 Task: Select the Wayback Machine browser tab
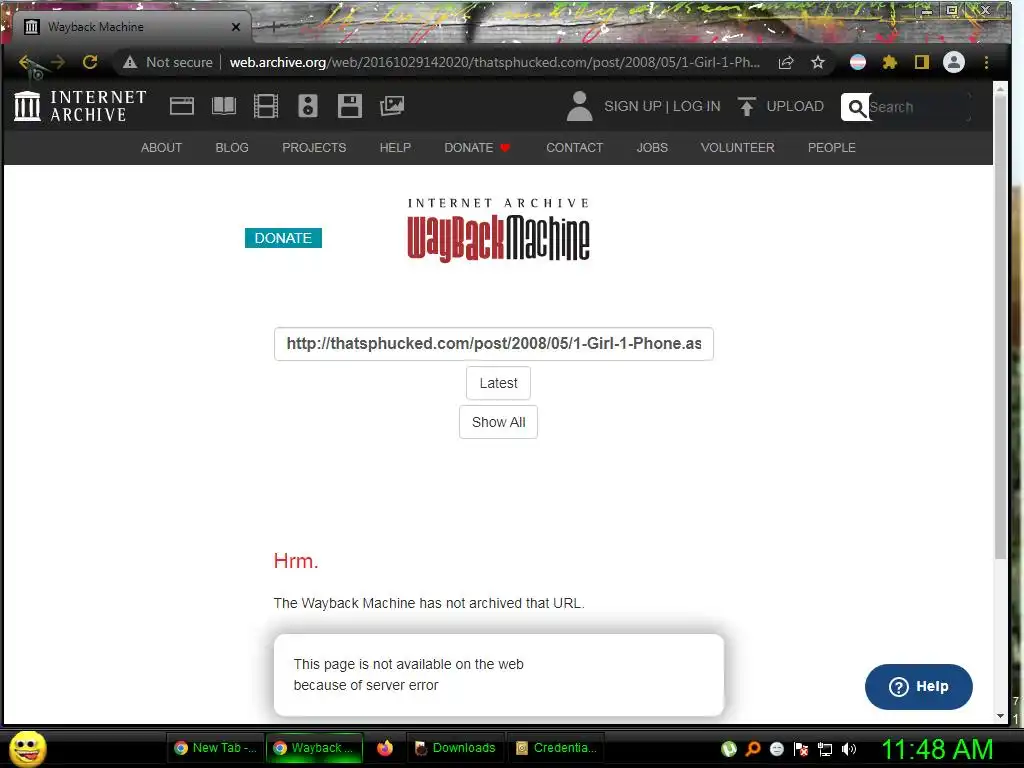click(x=130, y=27)
